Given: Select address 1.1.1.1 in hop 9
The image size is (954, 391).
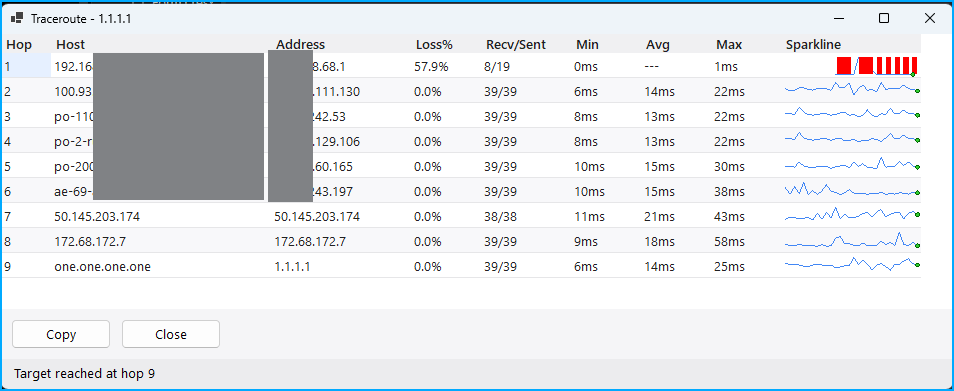Looking at the screenshot, I should click(x=293, y=266).
